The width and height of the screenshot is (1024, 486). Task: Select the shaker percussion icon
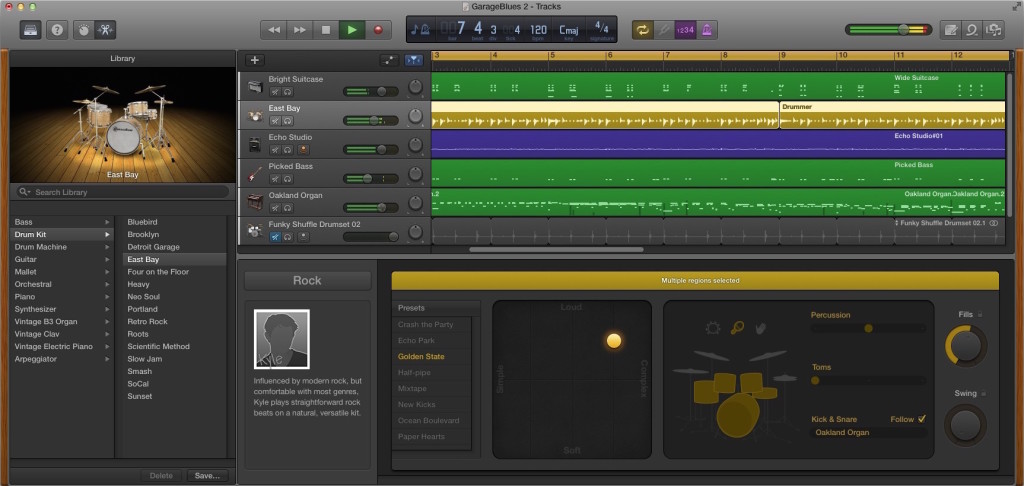(x=737, y=328)
